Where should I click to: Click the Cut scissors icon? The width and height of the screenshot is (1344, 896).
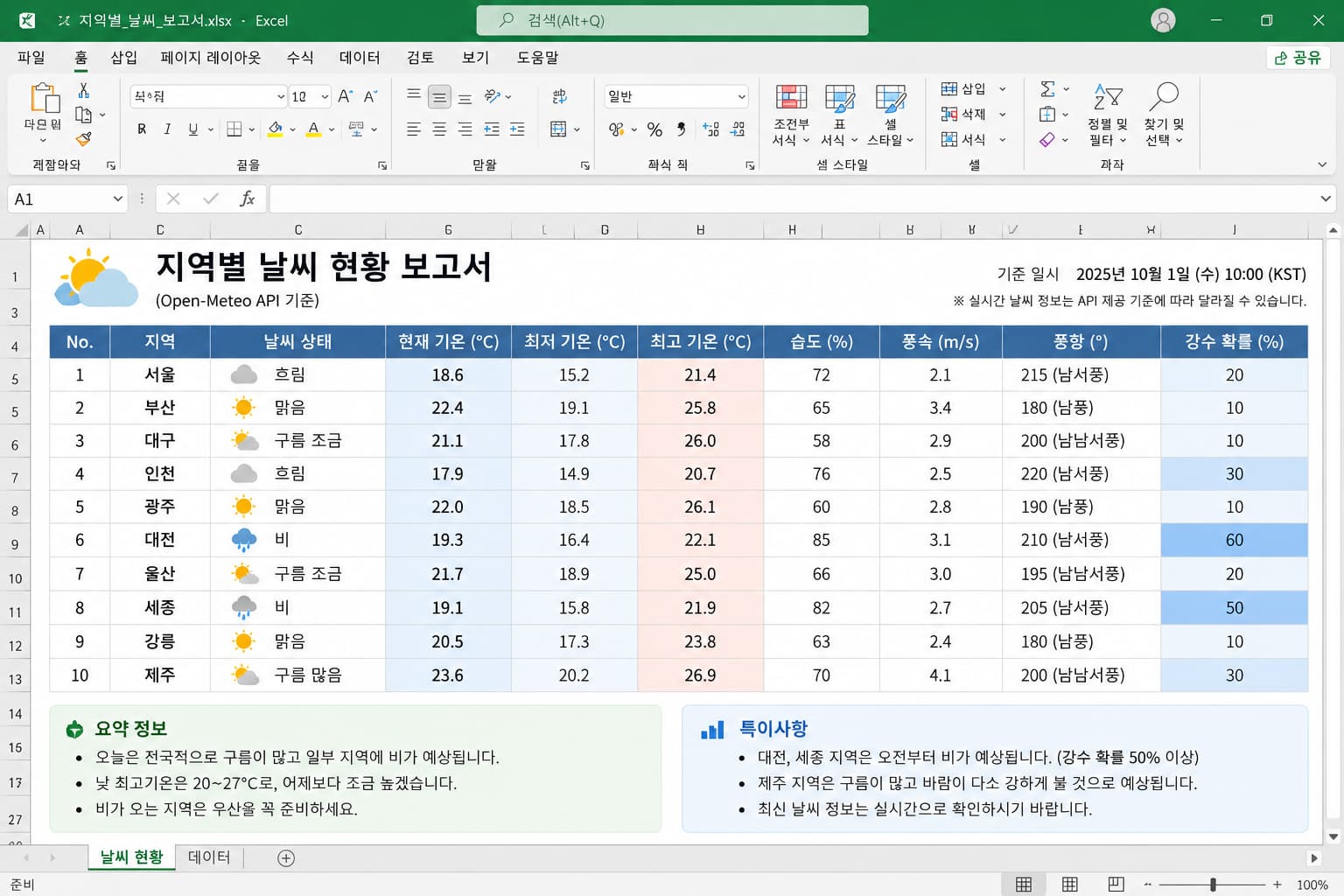coord(84,90)
